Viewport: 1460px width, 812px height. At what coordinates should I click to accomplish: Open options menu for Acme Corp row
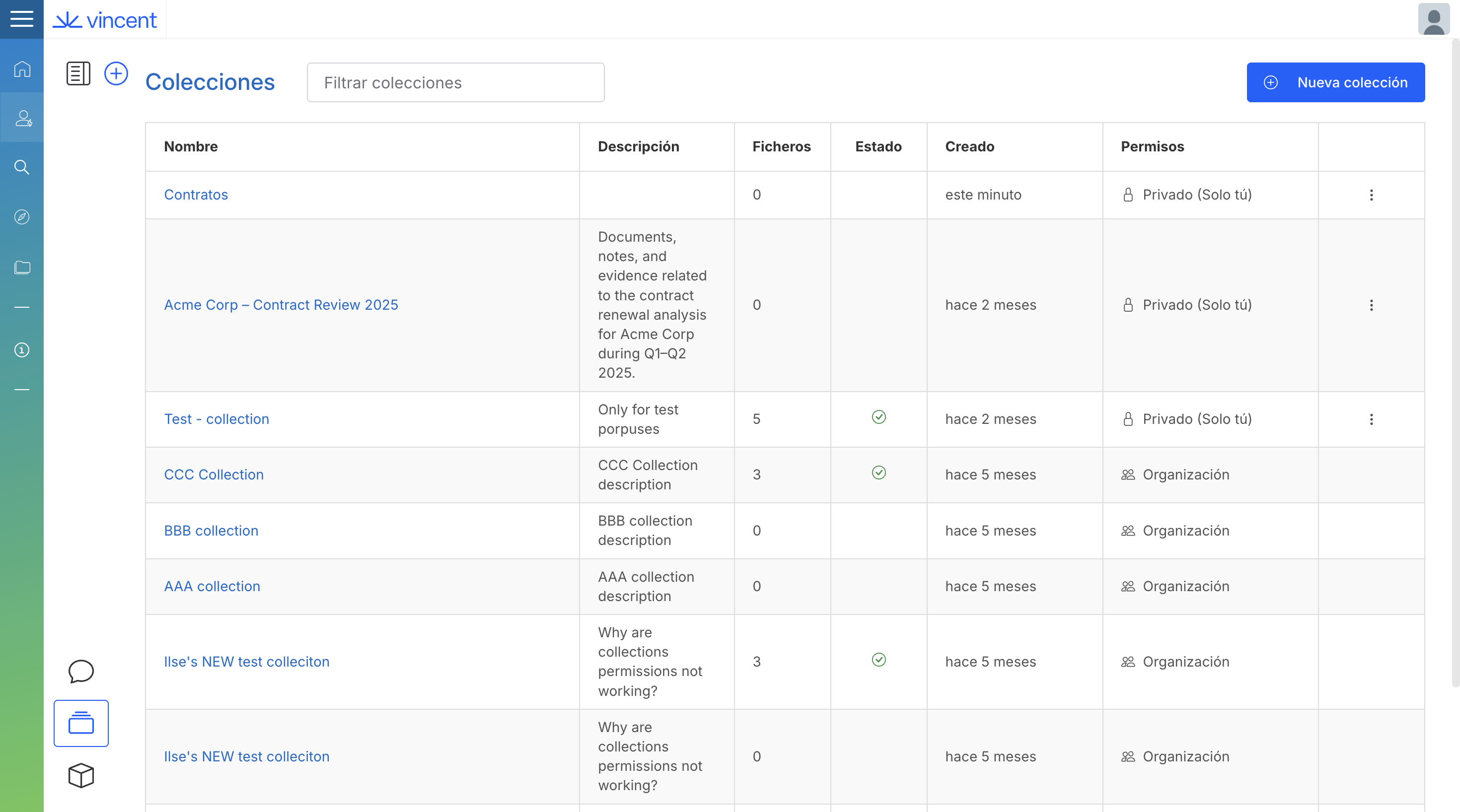click(1371, 305)
